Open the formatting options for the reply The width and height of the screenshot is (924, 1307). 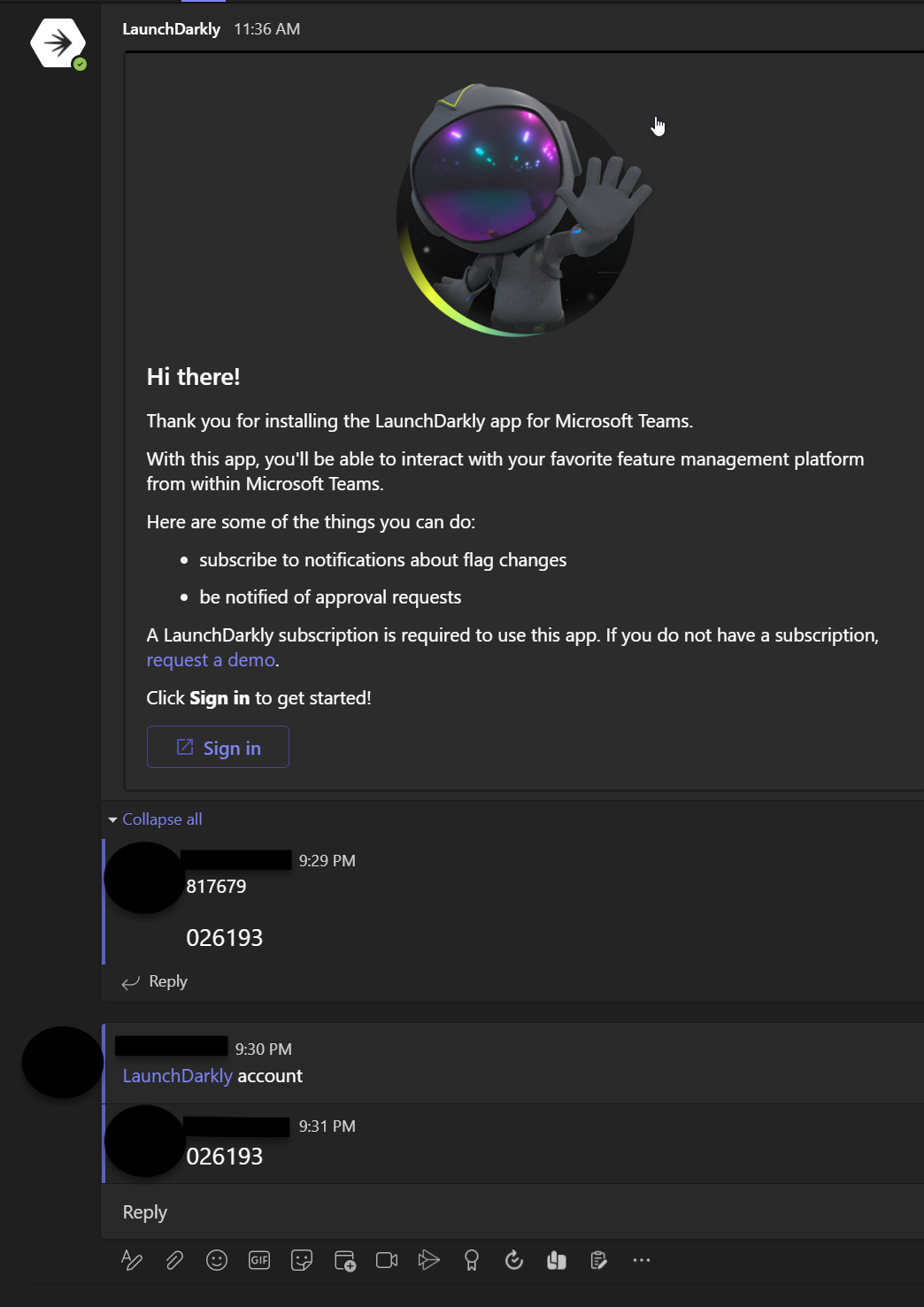131,1259
